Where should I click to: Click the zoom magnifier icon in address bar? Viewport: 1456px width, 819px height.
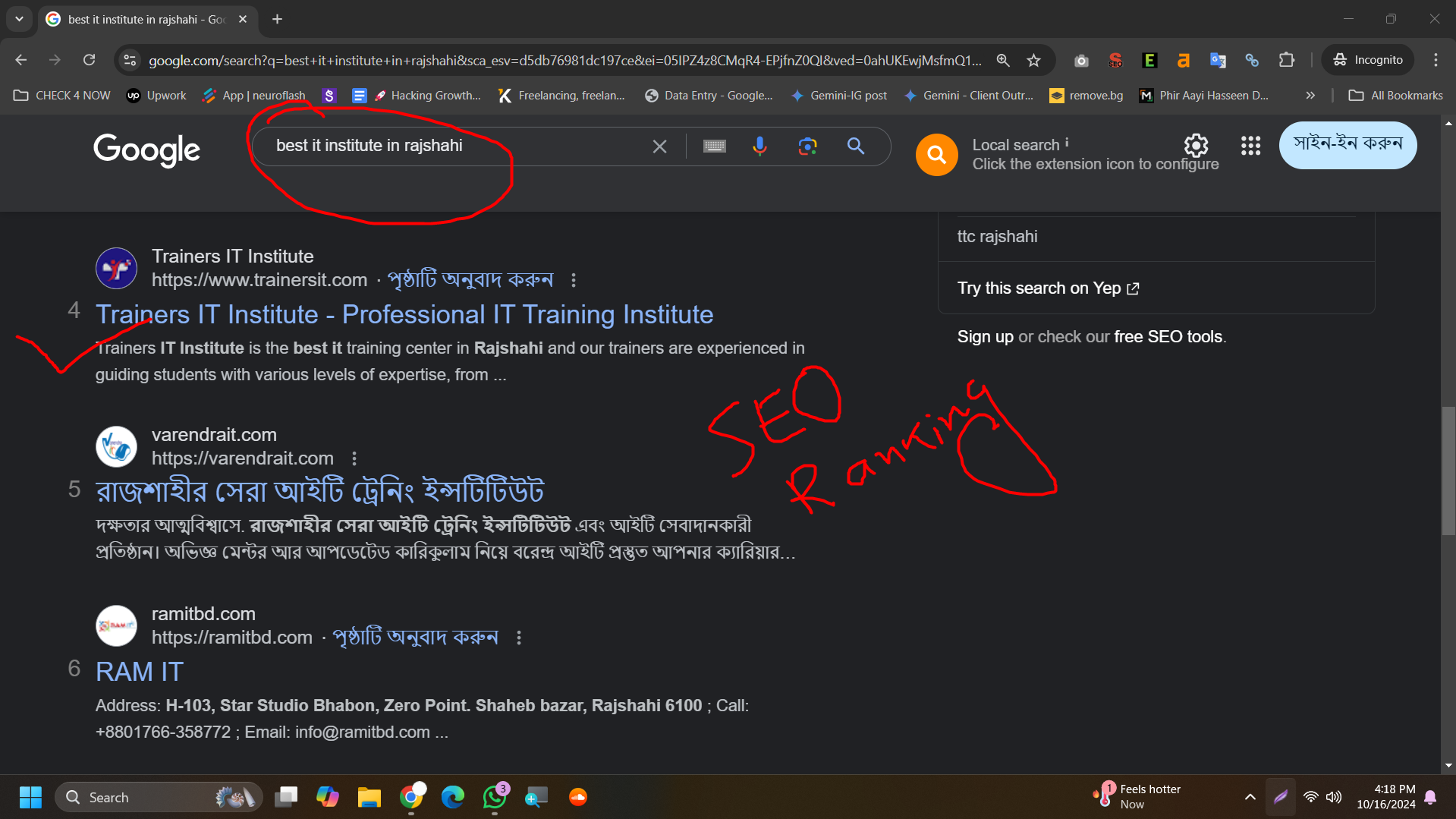coord(1003,60)
